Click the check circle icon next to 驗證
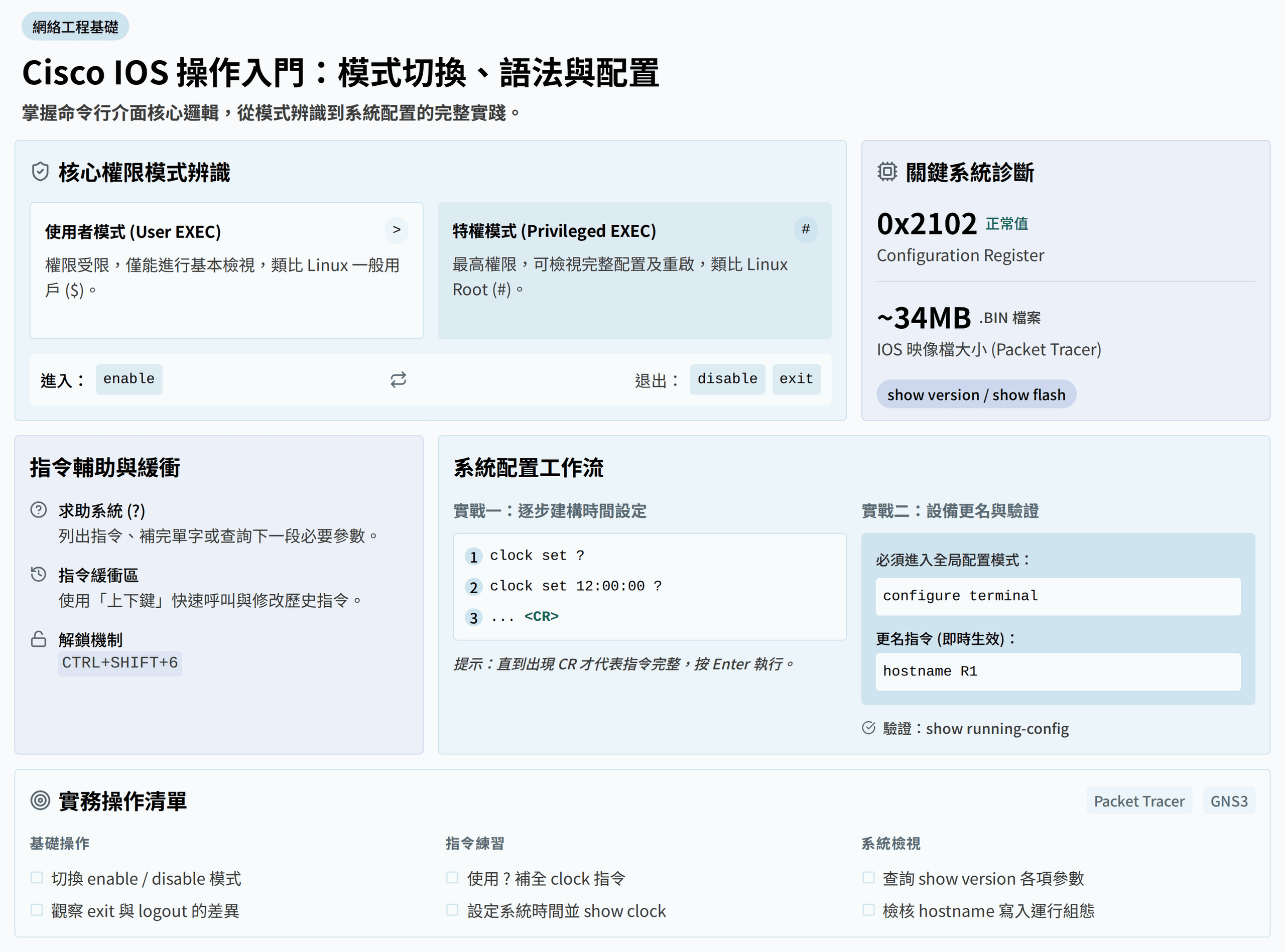The height and width of the screenshot is (952, 1285). click(x=868, y=728)
